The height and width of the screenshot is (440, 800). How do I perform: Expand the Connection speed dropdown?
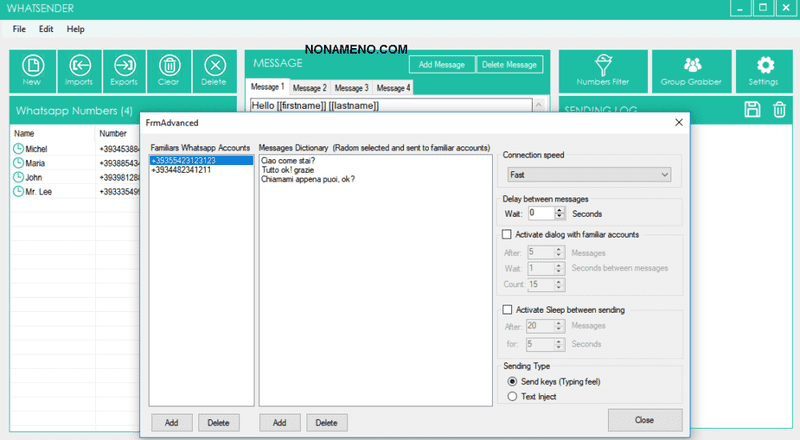[x=587, y=175]
